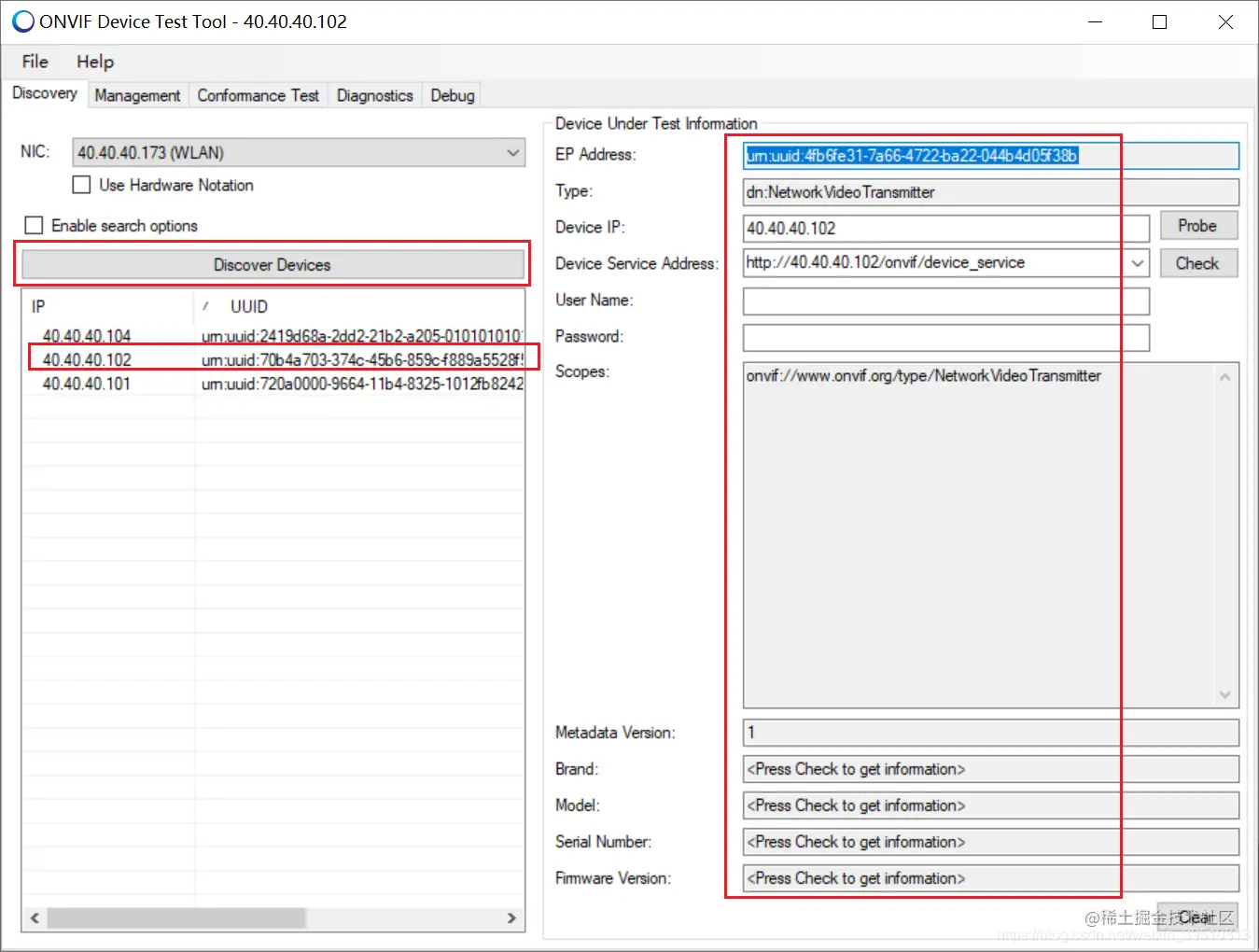This screenshot has height=952, width=1259.
Task: Click the Clear button
Action: pyautogui.click(x=1197, y=917)
